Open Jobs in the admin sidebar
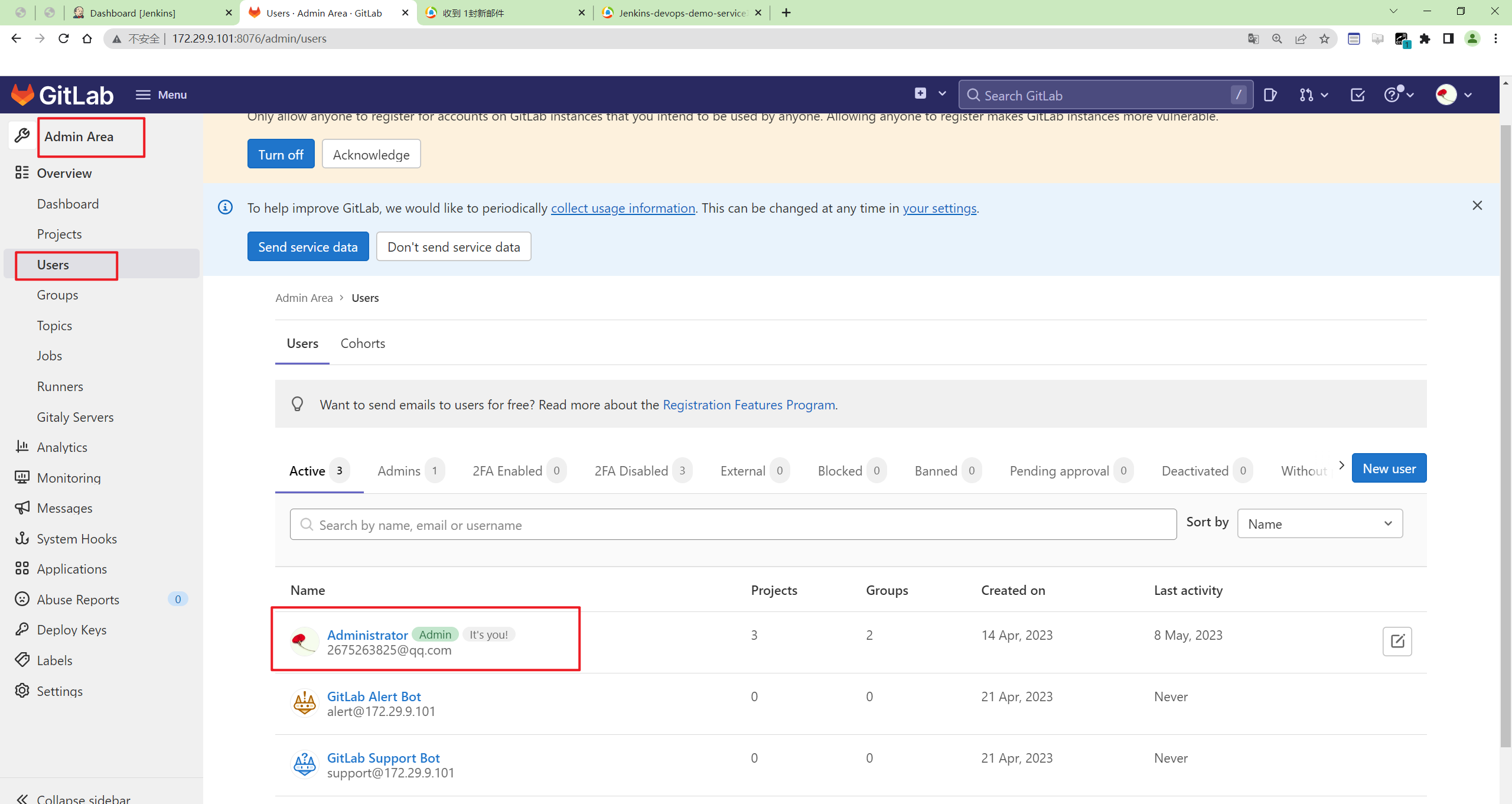This screenshot has height=804, width=1512. click(50, 356)
